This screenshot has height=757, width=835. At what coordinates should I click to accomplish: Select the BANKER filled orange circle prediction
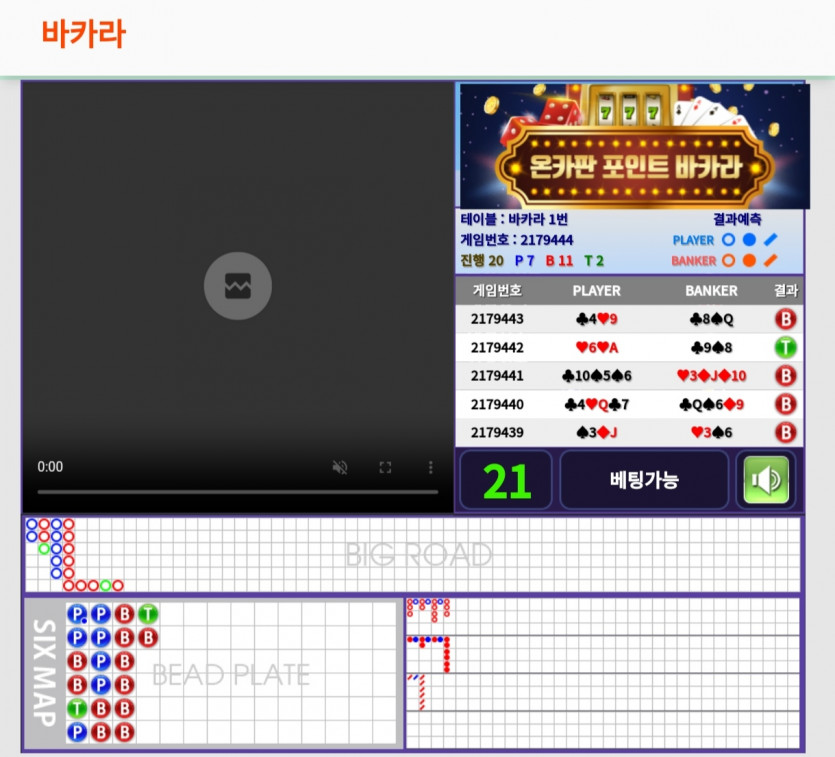click(x=749, y=261)
